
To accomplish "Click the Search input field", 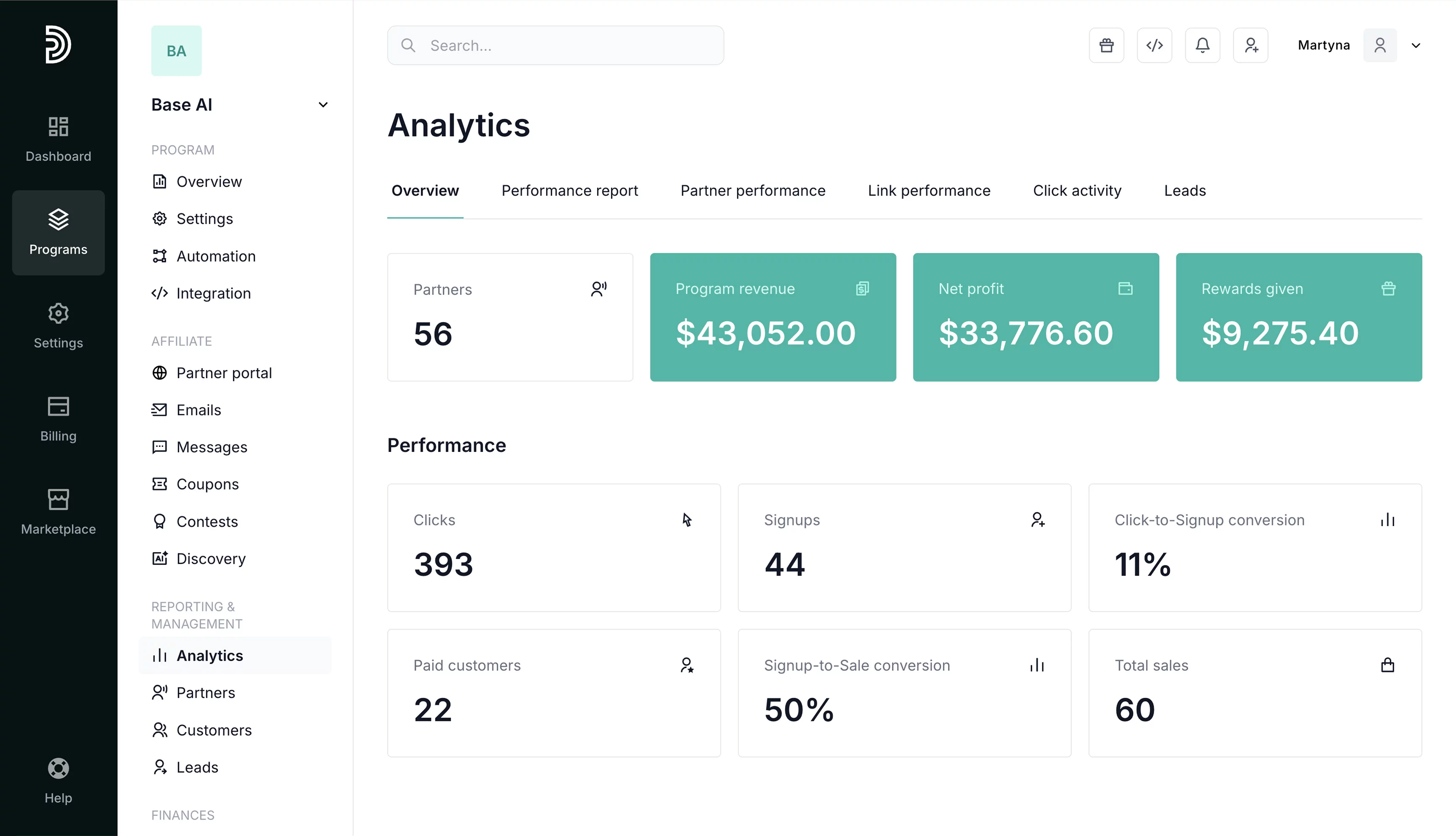I will tap(555, 46).
